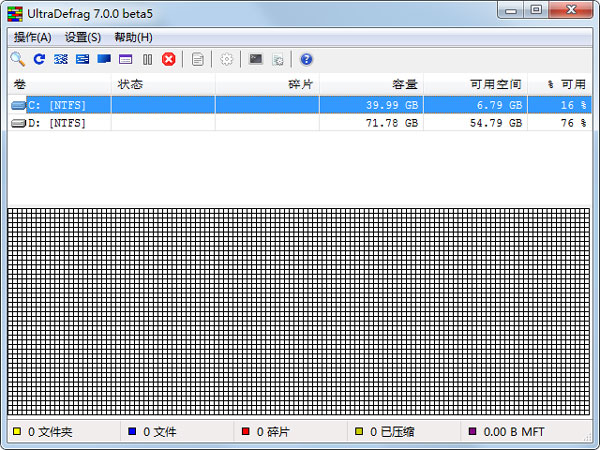Click the '0 已压缩' status bar text

point(392,432)
